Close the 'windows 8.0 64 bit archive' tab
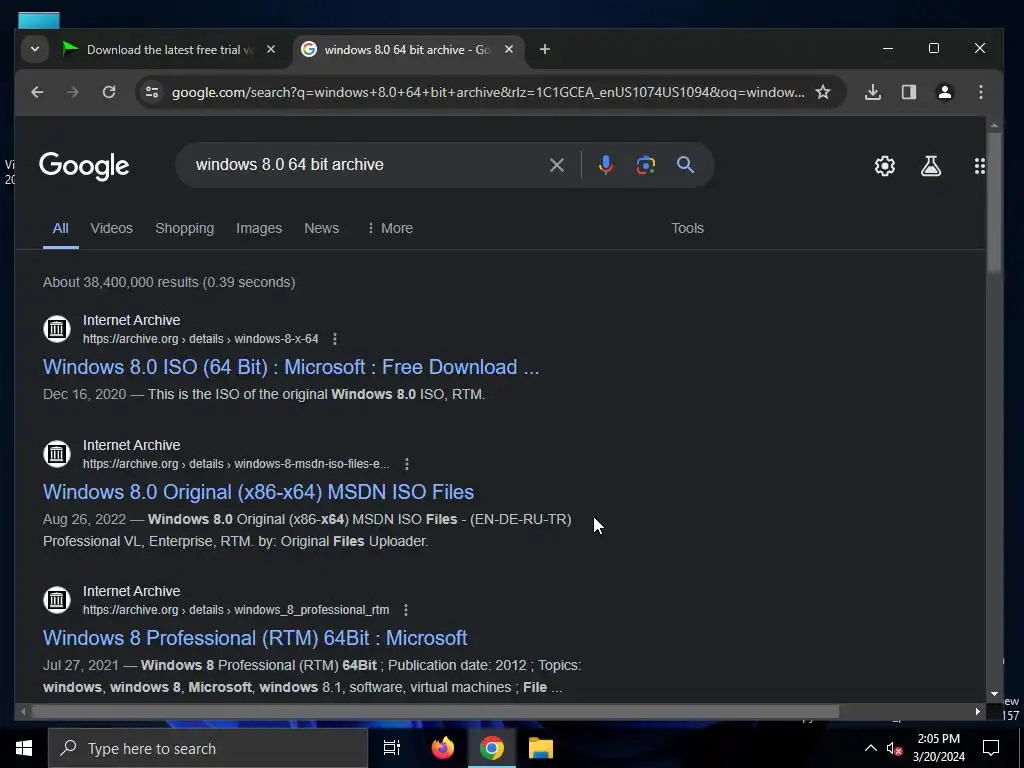 point(509,49)
